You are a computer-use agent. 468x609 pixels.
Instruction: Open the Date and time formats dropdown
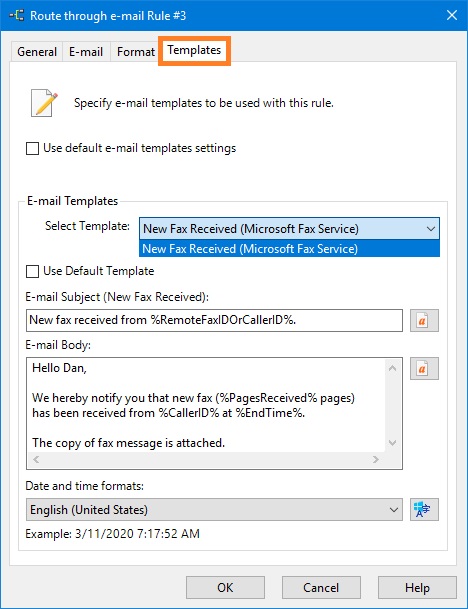214,510
